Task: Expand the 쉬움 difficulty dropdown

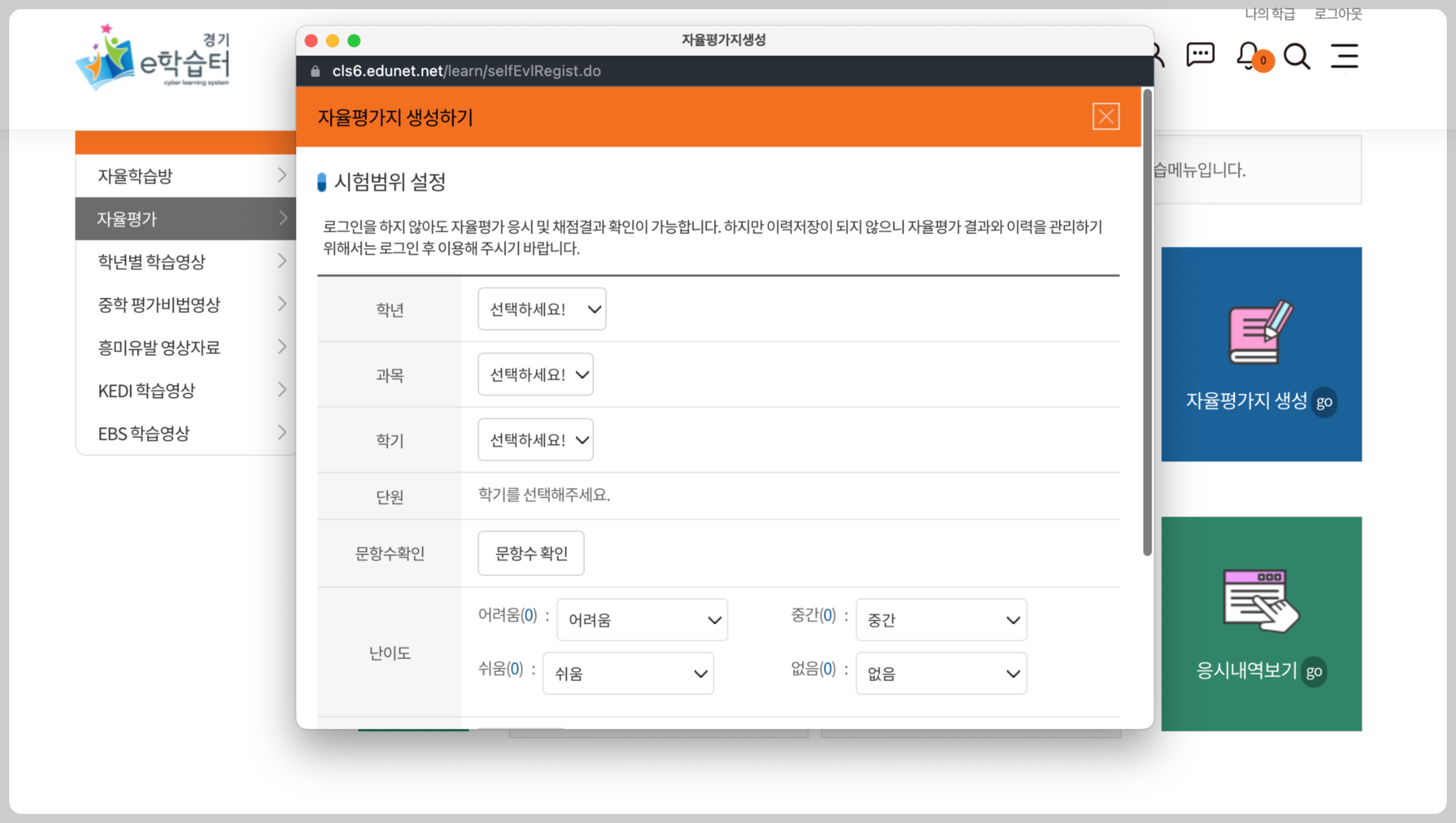Action: [x=628, y=673]
